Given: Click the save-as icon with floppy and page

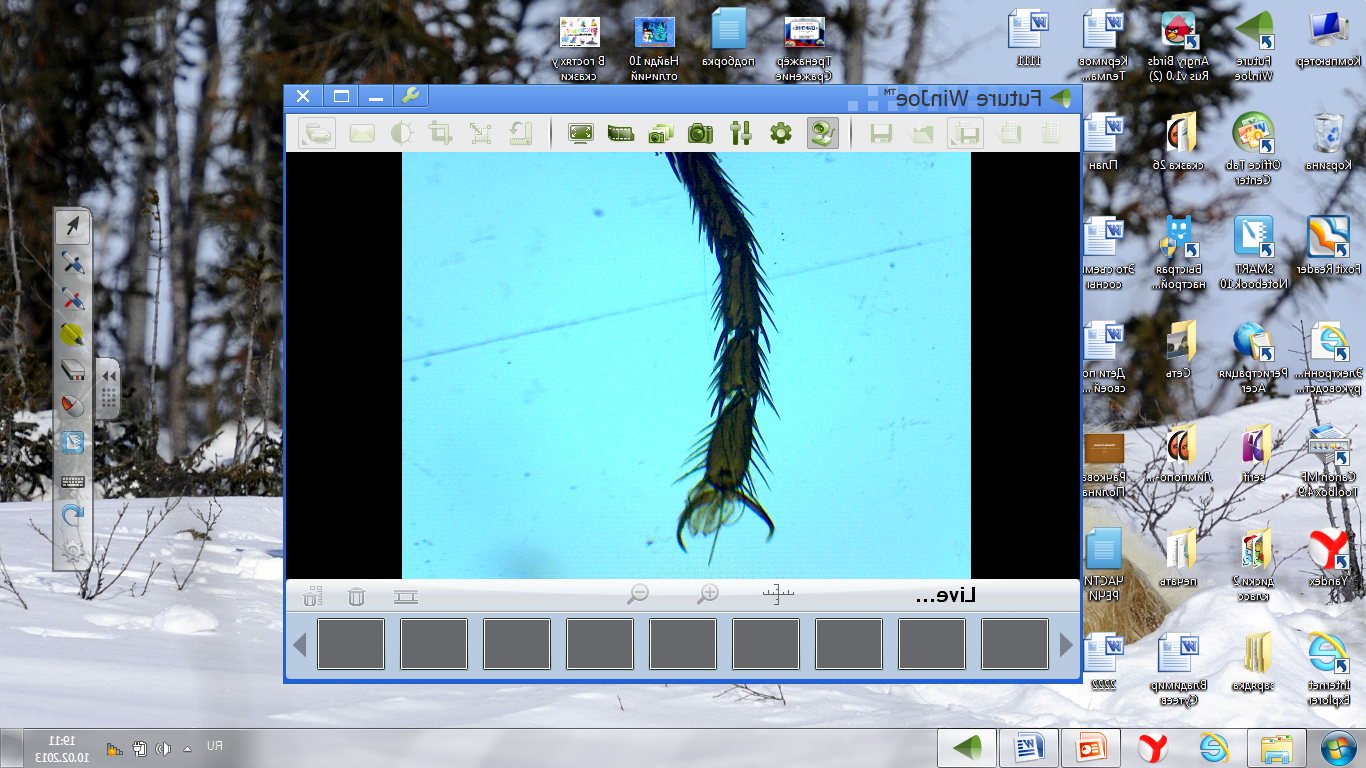Looking at the screenshot, I should (x=965, y=133).
